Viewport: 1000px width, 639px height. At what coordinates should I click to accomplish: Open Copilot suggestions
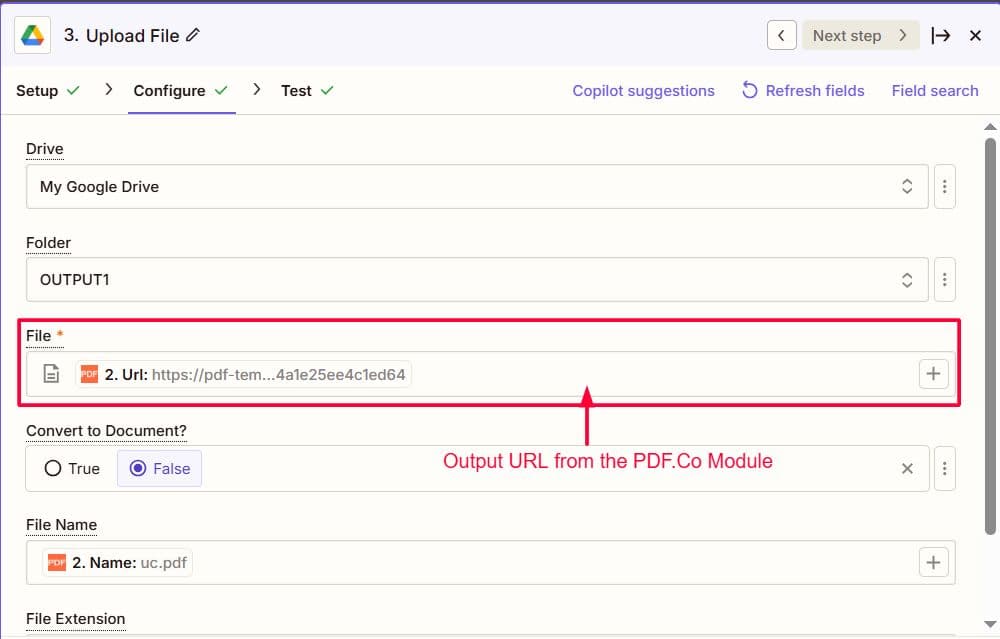643,90
